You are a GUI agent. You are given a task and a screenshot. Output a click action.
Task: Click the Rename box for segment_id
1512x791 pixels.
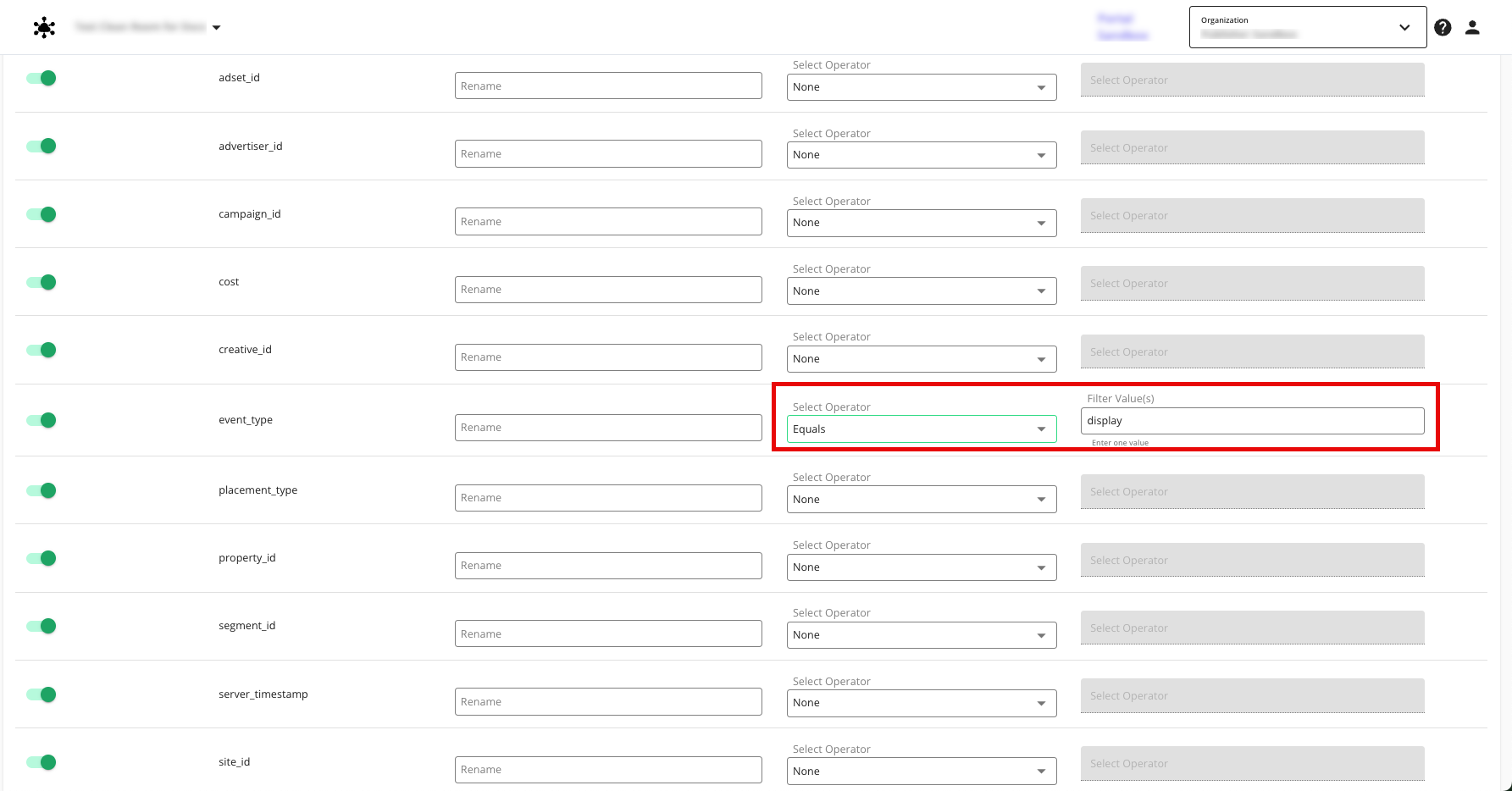coord(607,634)
